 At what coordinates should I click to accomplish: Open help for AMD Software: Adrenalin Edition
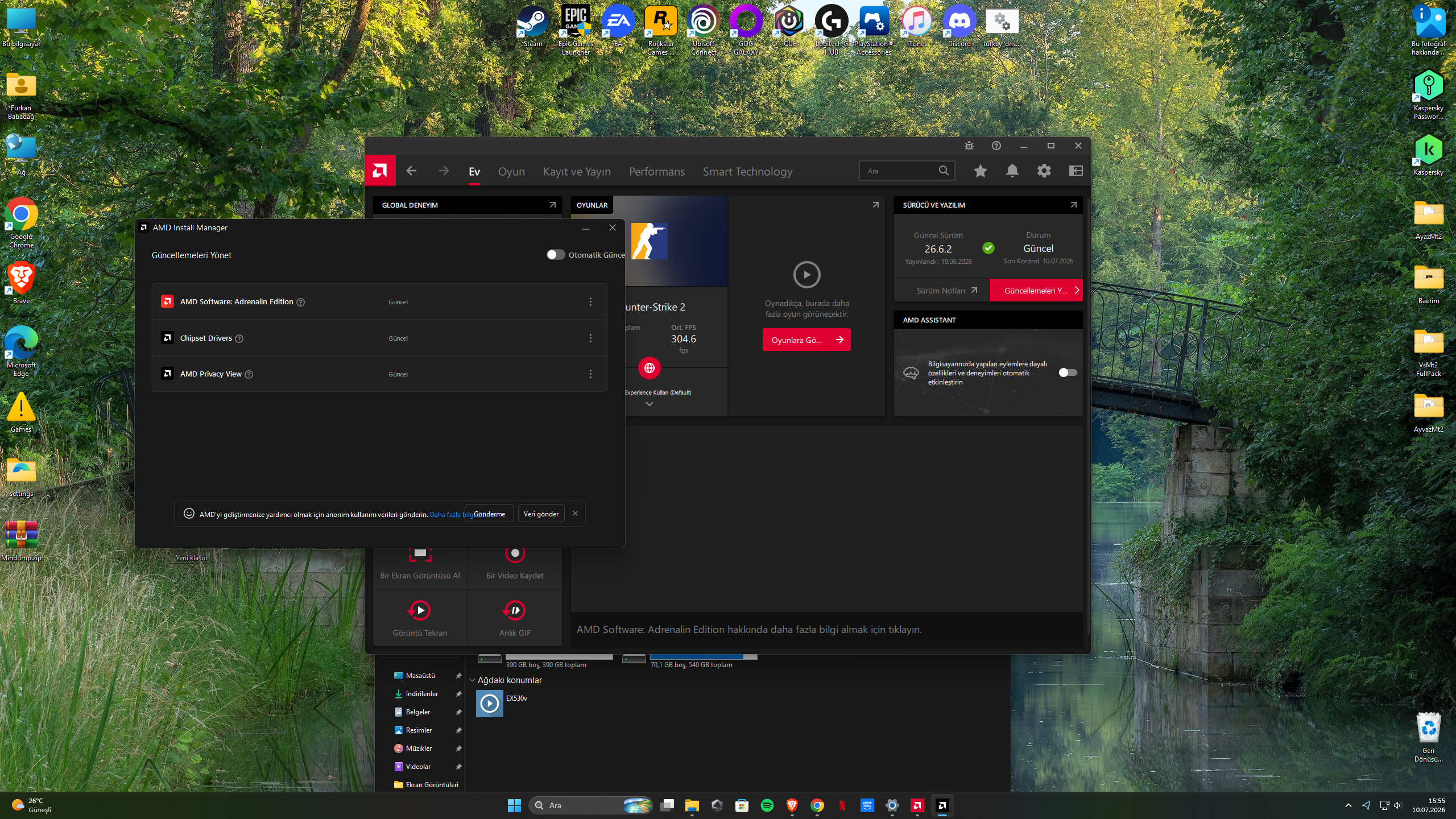pyautogui.click(x=301, y=303)
